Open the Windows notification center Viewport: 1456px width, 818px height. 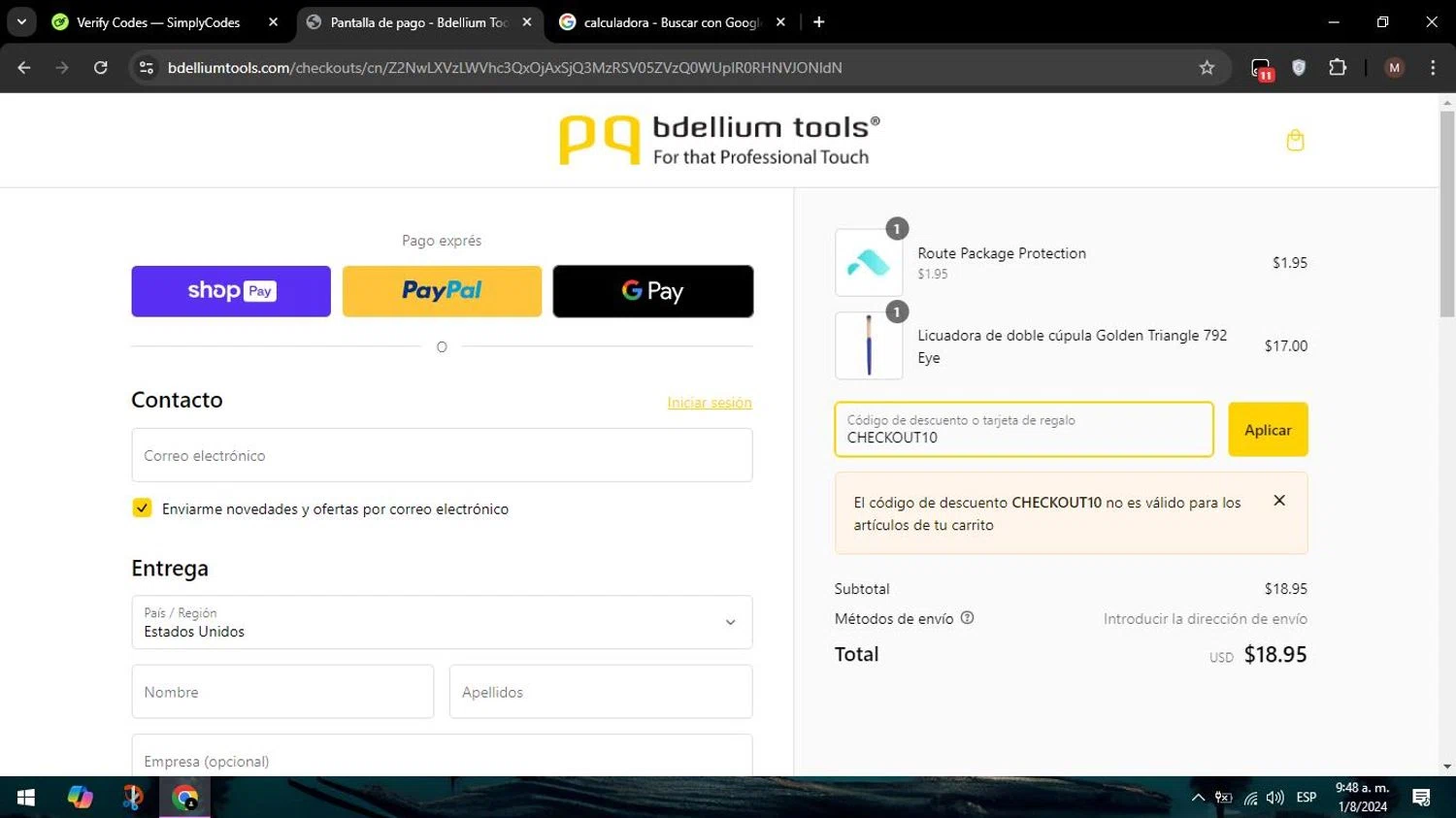coord(1422,798)
